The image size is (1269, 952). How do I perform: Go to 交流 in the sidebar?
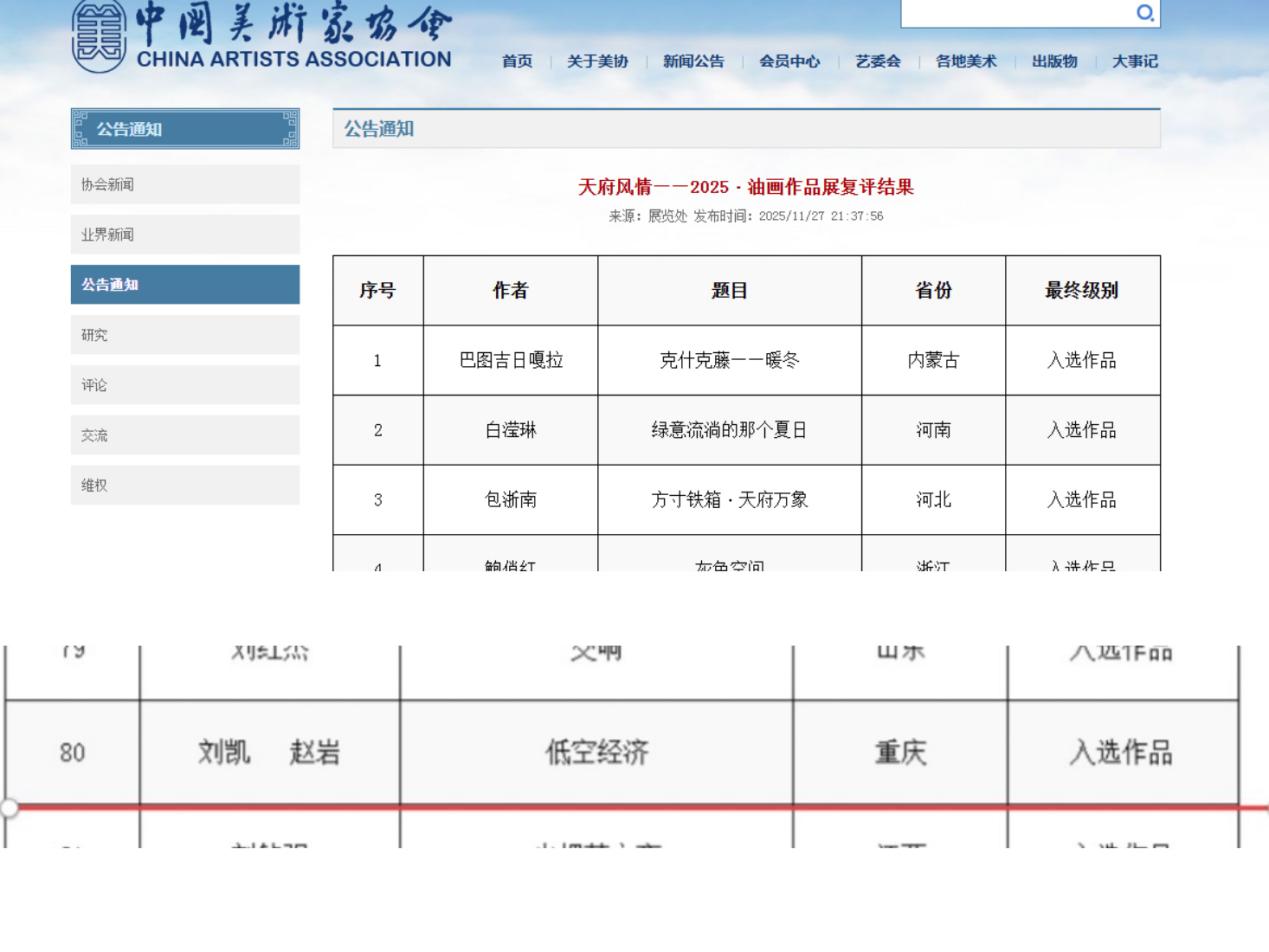185,435
